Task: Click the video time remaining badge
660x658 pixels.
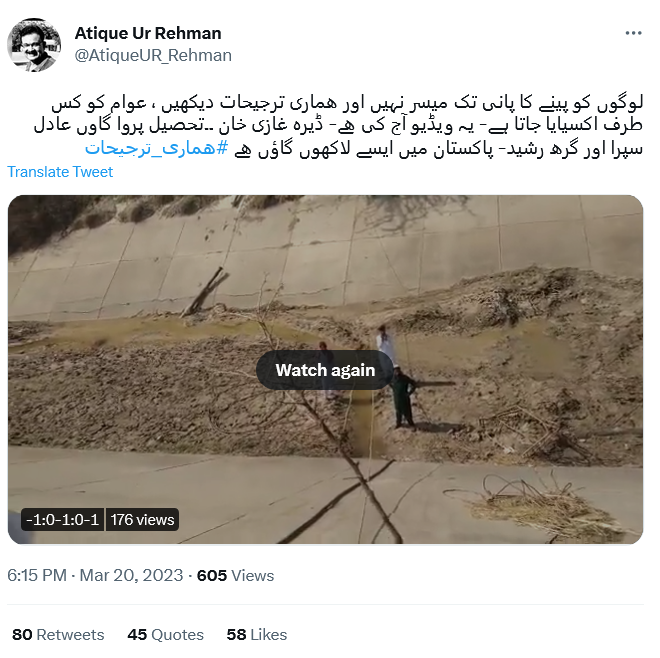Action: click(x=62, y=519)
